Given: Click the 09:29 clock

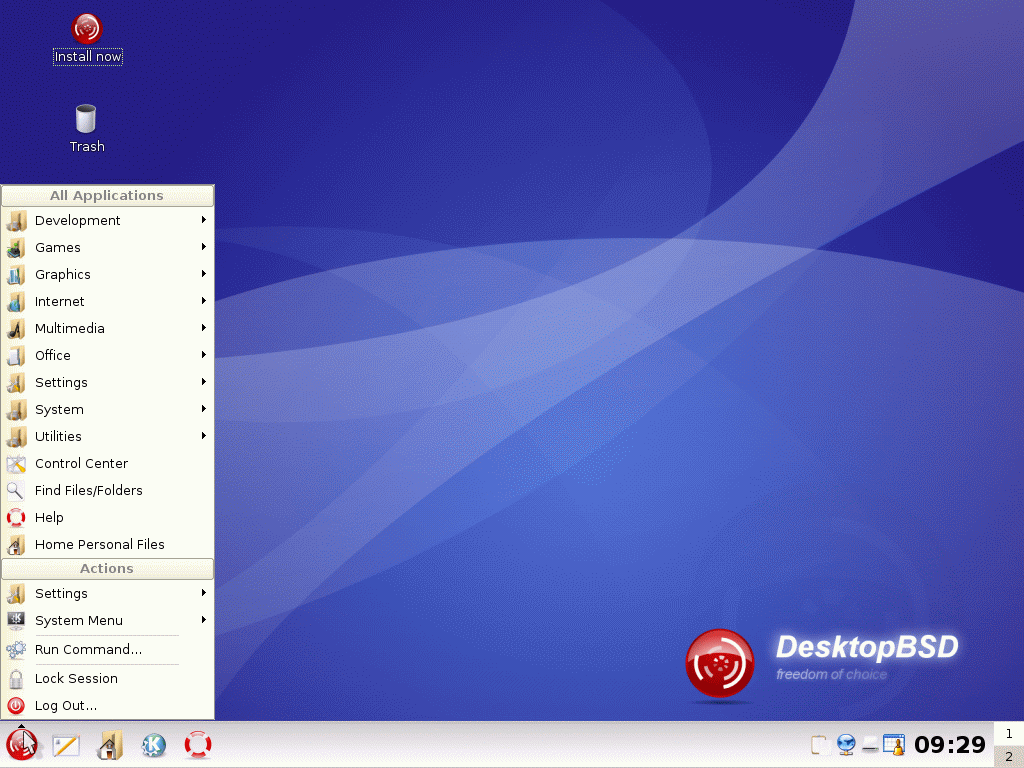Looking at the screenshot, I should click(950, 744).
